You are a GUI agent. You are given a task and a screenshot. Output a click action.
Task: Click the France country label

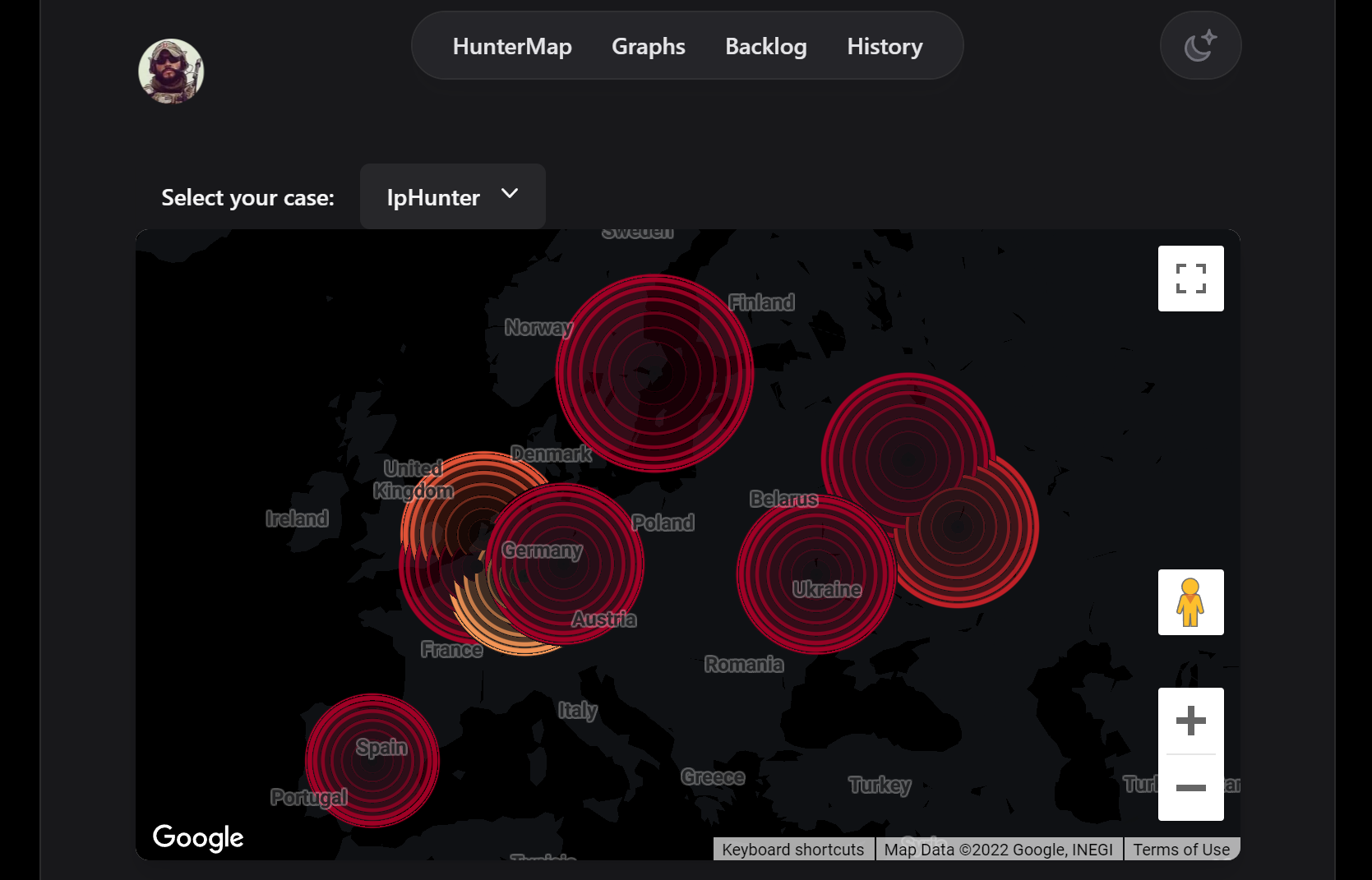[452, 649]
